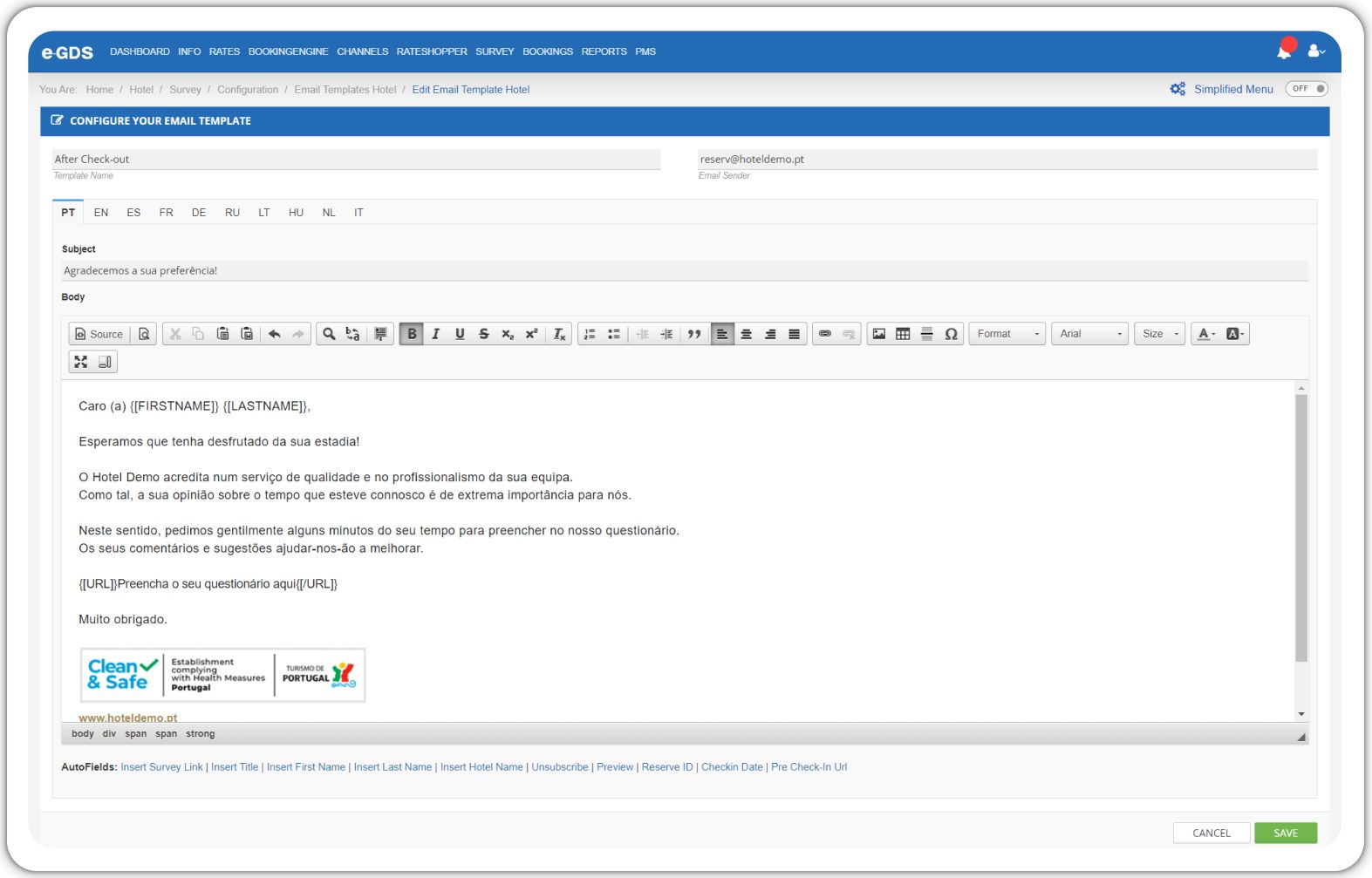Click the paste clipboard icon
The width and height of the screenshot is (1372, 878).
223,334
